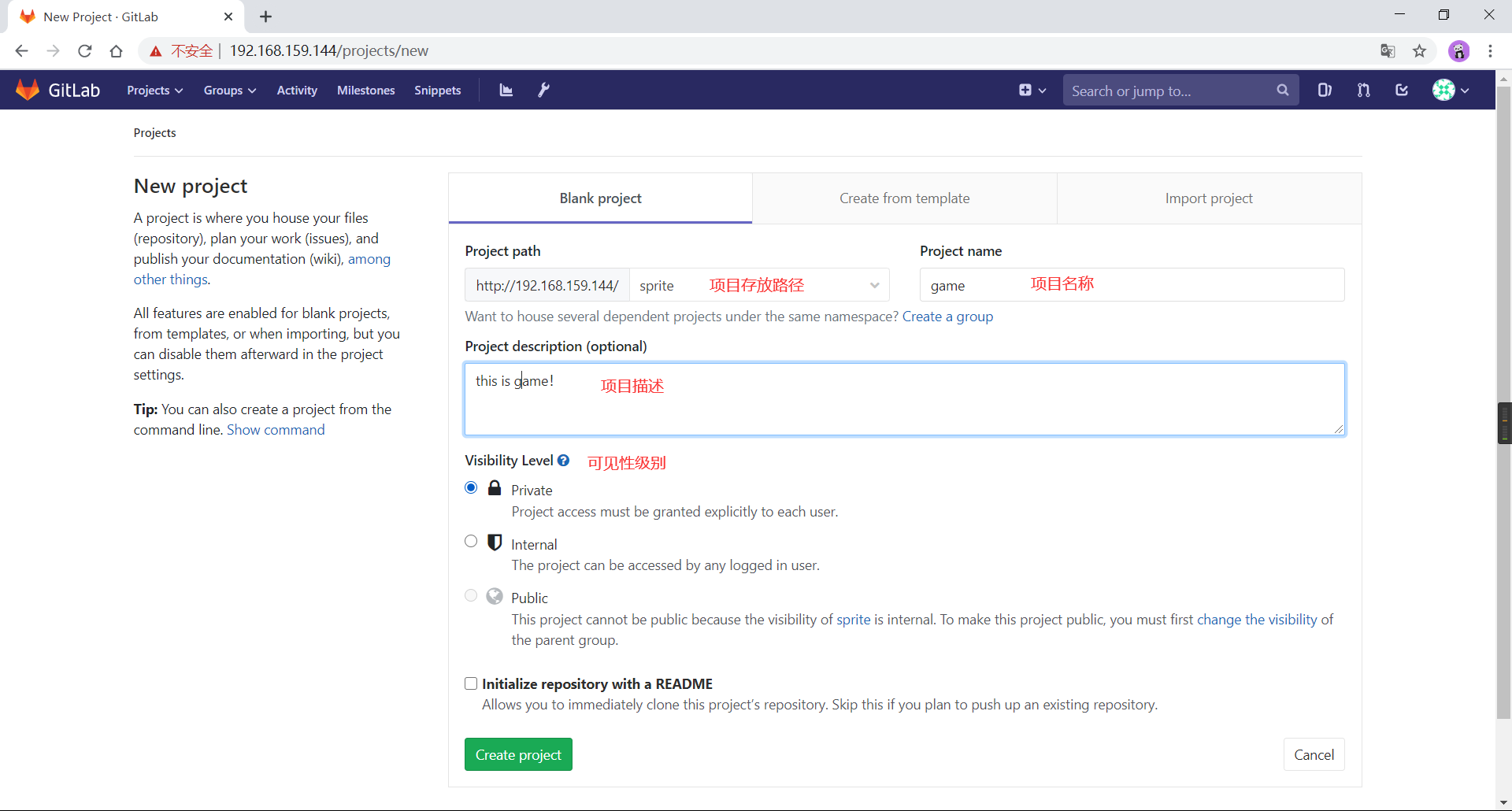Screen dimensions: 1512x811
Task: Click the translate page icon
Action: (1388, 51)
